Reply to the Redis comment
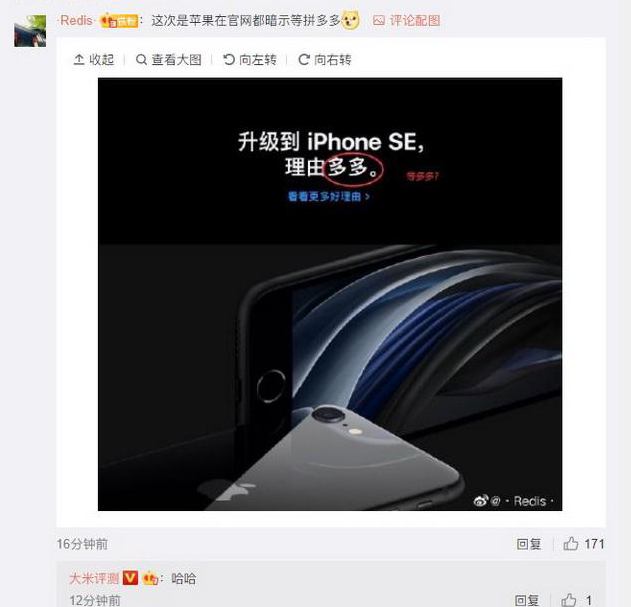Viewport: 631px width, 607px height. pos(528,544)
